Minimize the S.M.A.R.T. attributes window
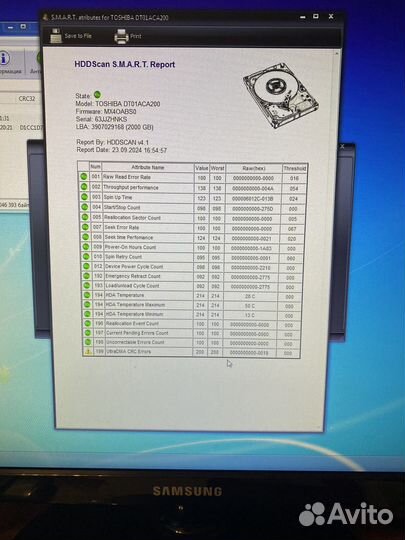Screen dimensions: 405x540 click(x=303, y=17)
